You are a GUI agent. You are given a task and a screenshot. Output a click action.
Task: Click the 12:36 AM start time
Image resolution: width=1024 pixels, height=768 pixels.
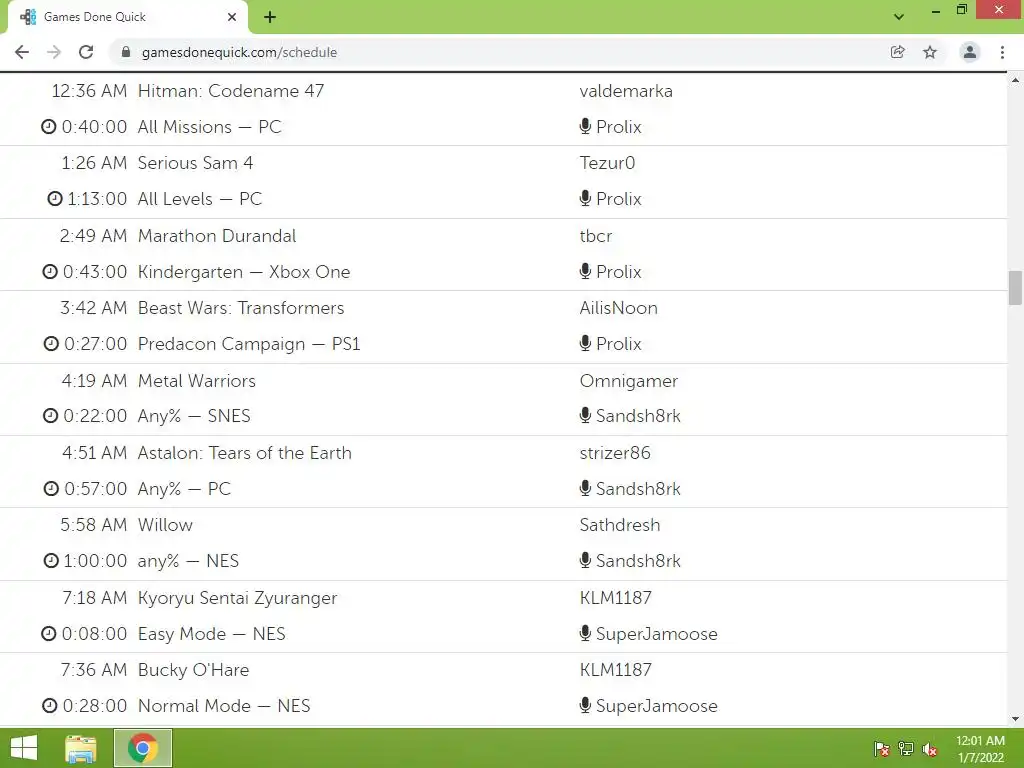click(89, 91)
